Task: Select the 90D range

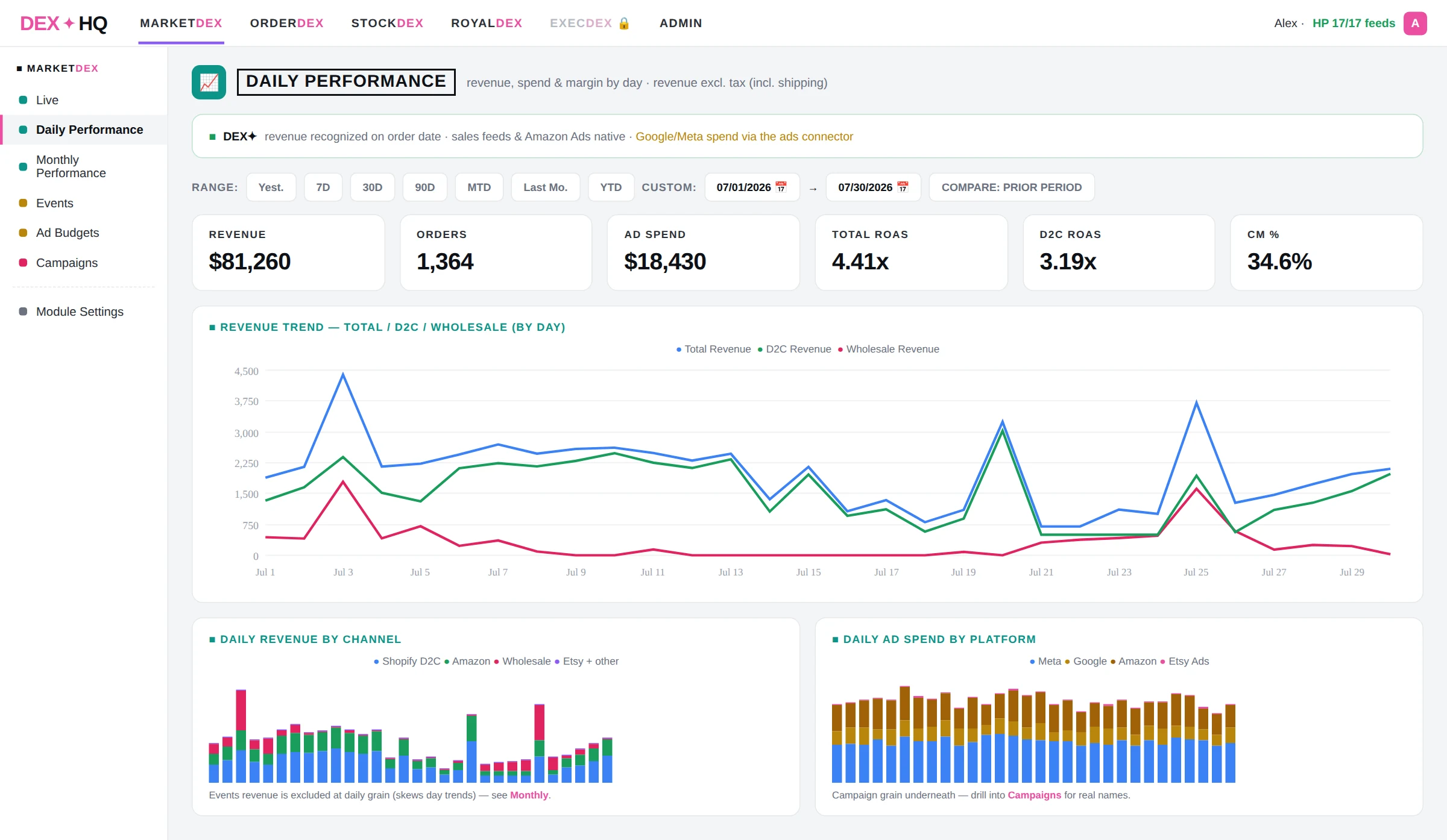Action: [425, 187]
